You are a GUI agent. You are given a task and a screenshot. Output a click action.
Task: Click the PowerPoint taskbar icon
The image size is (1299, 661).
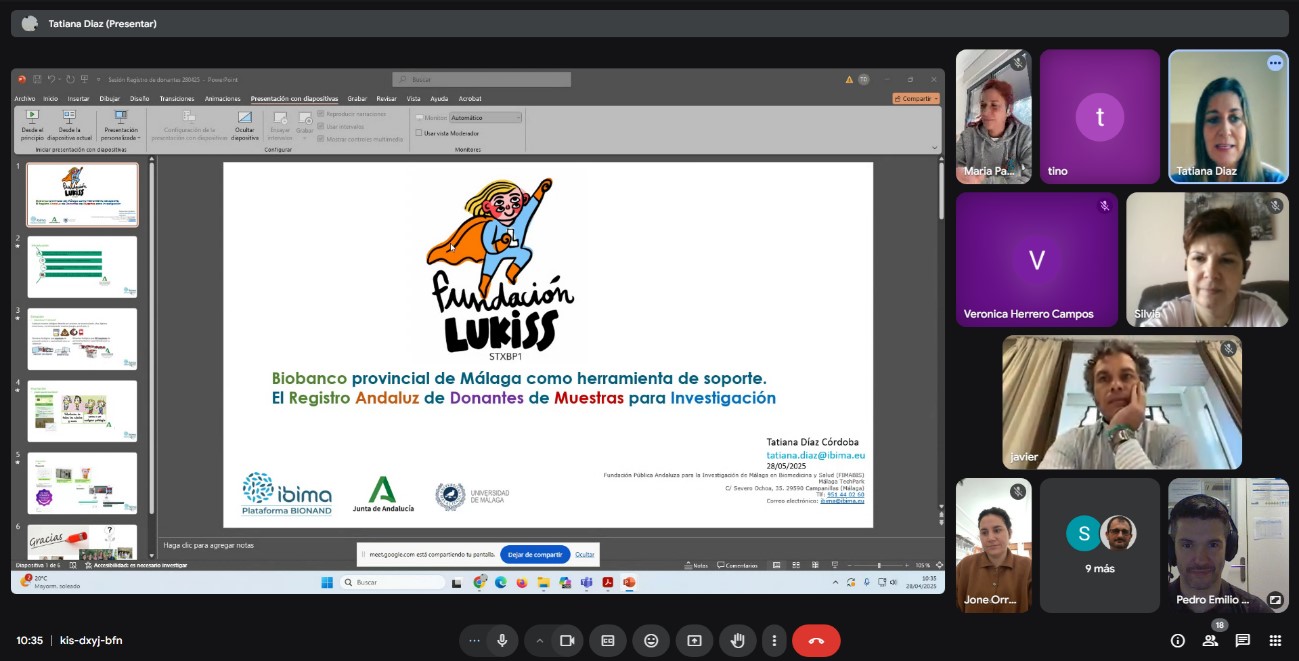pyautogui.click(x=629, y=582)
